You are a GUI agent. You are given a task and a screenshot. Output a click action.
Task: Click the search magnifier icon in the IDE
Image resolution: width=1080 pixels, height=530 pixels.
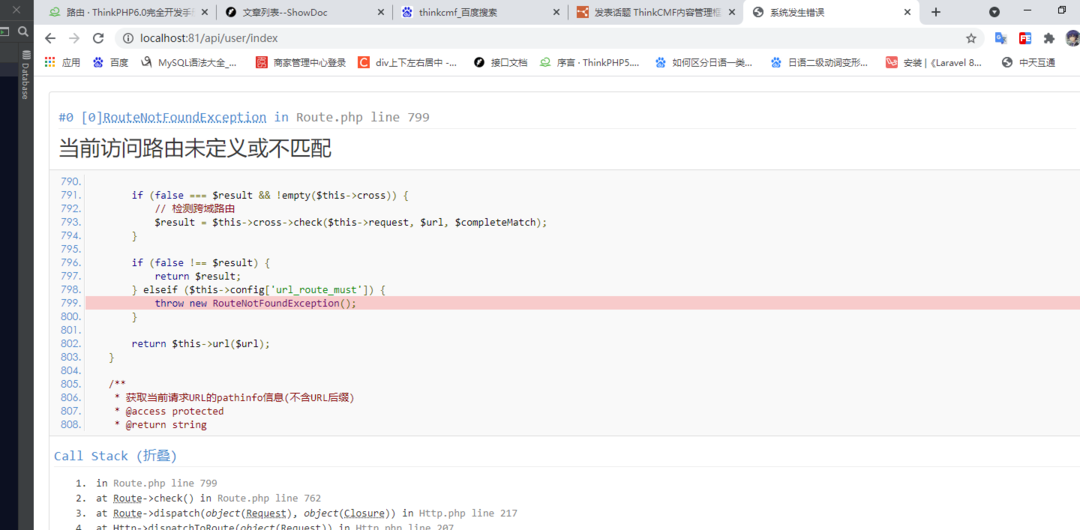coord(23,31)
